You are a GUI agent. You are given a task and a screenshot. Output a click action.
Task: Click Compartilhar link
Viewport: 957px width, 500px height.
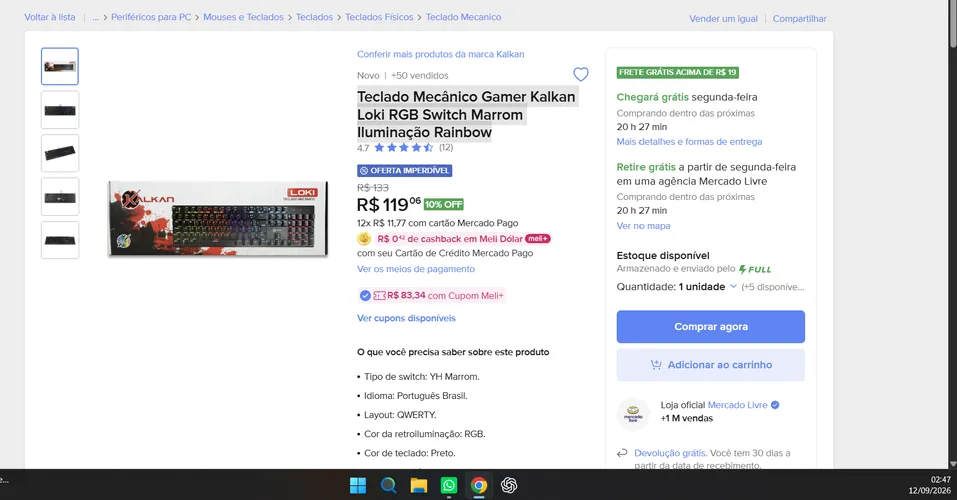[x=800, y=18]
